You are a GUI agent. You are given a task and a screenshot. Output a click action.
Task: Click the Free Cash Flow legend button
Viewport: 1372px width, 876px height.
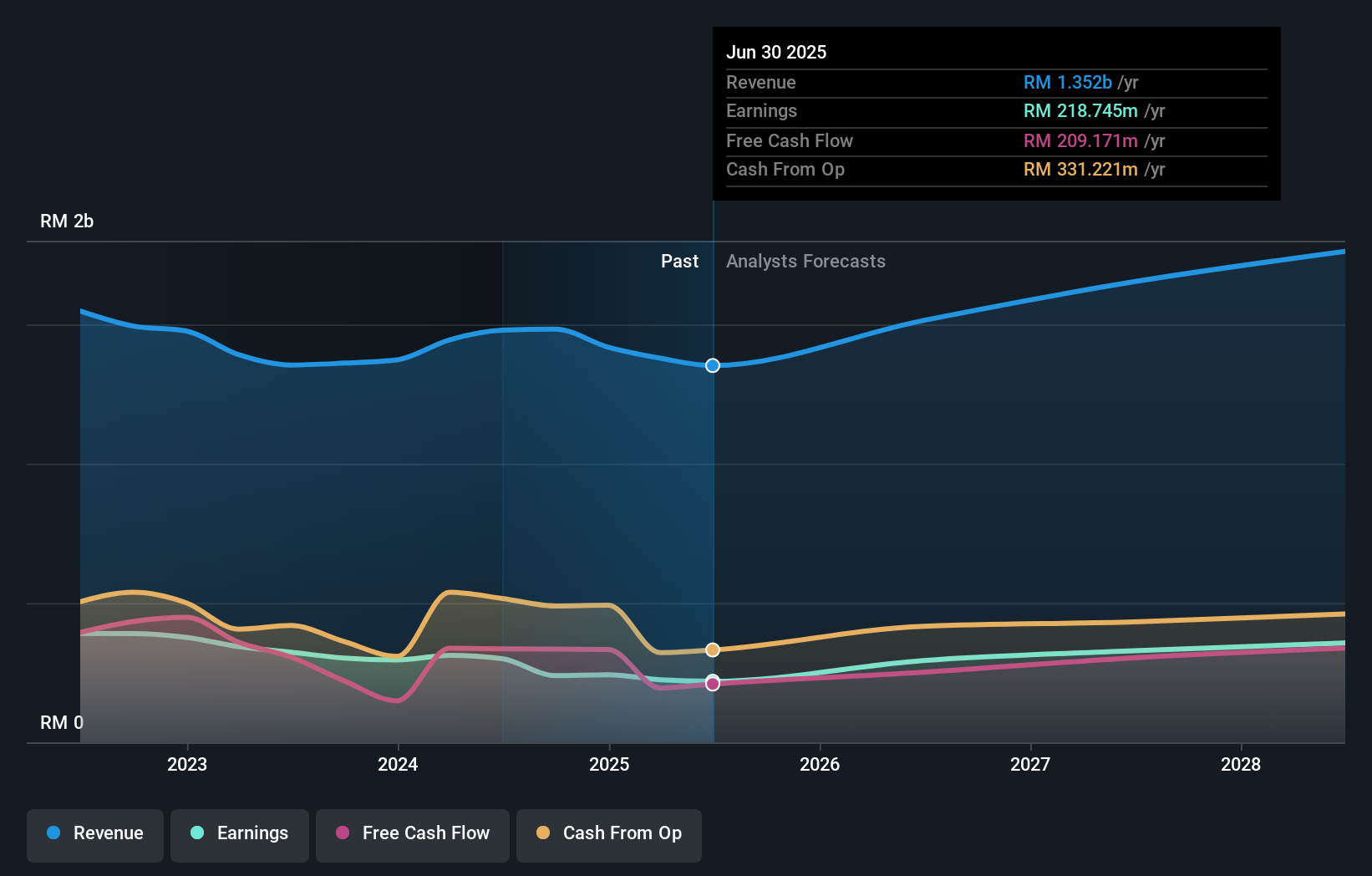click(x=412, y=833)
